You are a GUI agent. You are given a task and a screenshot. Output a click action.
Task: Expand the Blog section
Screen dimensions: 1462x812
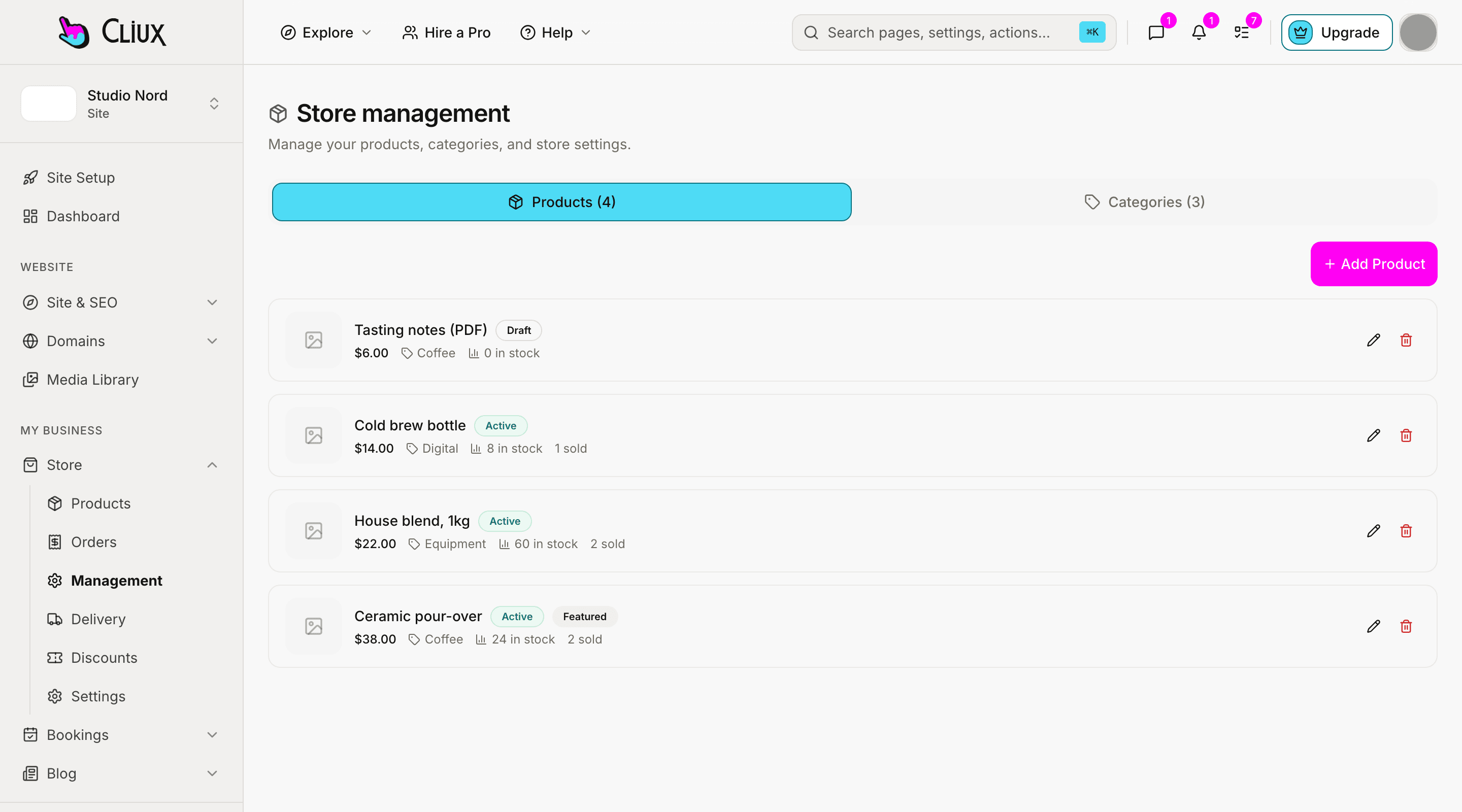tap(121, 773)
